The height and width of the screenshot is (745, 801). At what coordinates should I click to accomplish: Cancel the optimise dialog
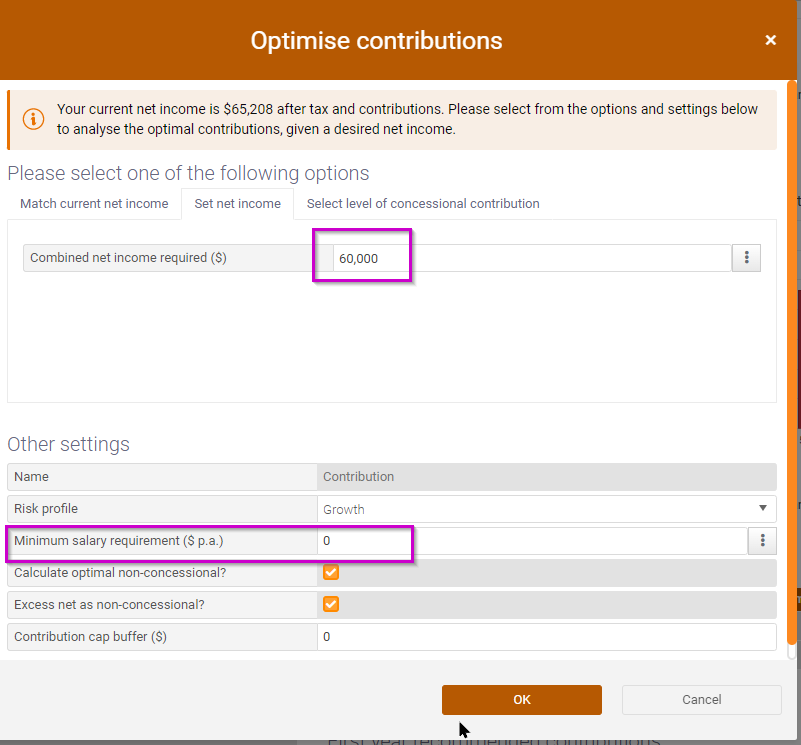(701, 700)
